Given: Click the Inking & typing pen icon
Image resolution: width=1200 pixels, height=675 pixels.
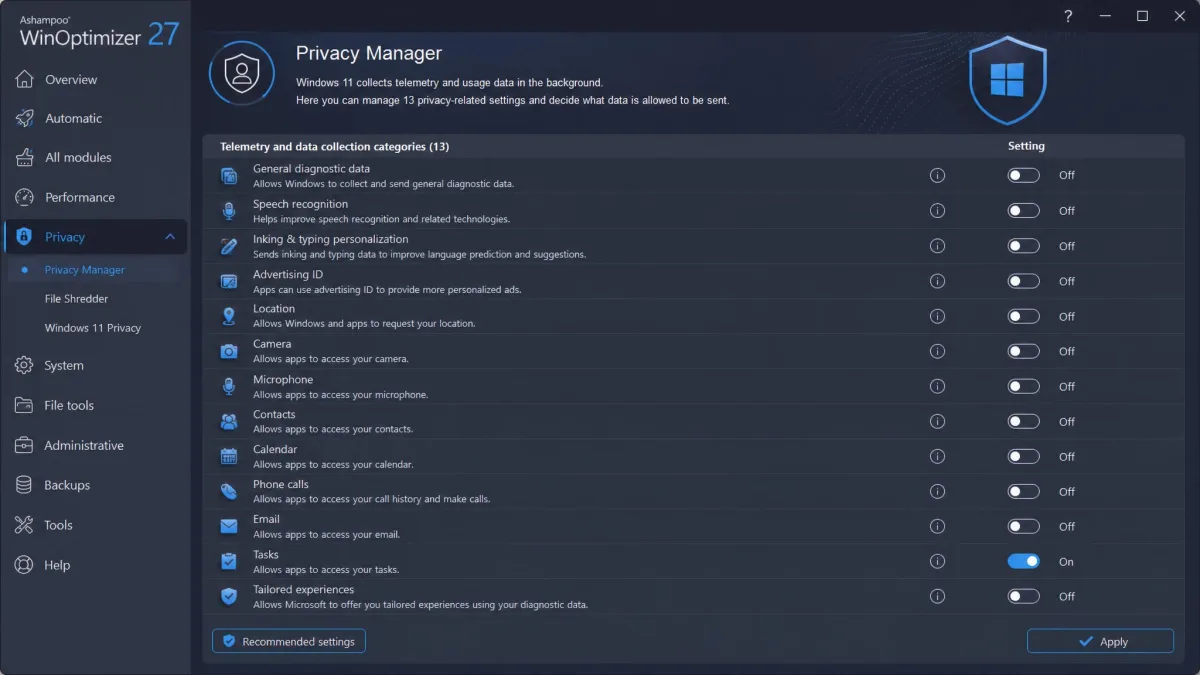Looking at the screenshot, I should click(229, 246).
